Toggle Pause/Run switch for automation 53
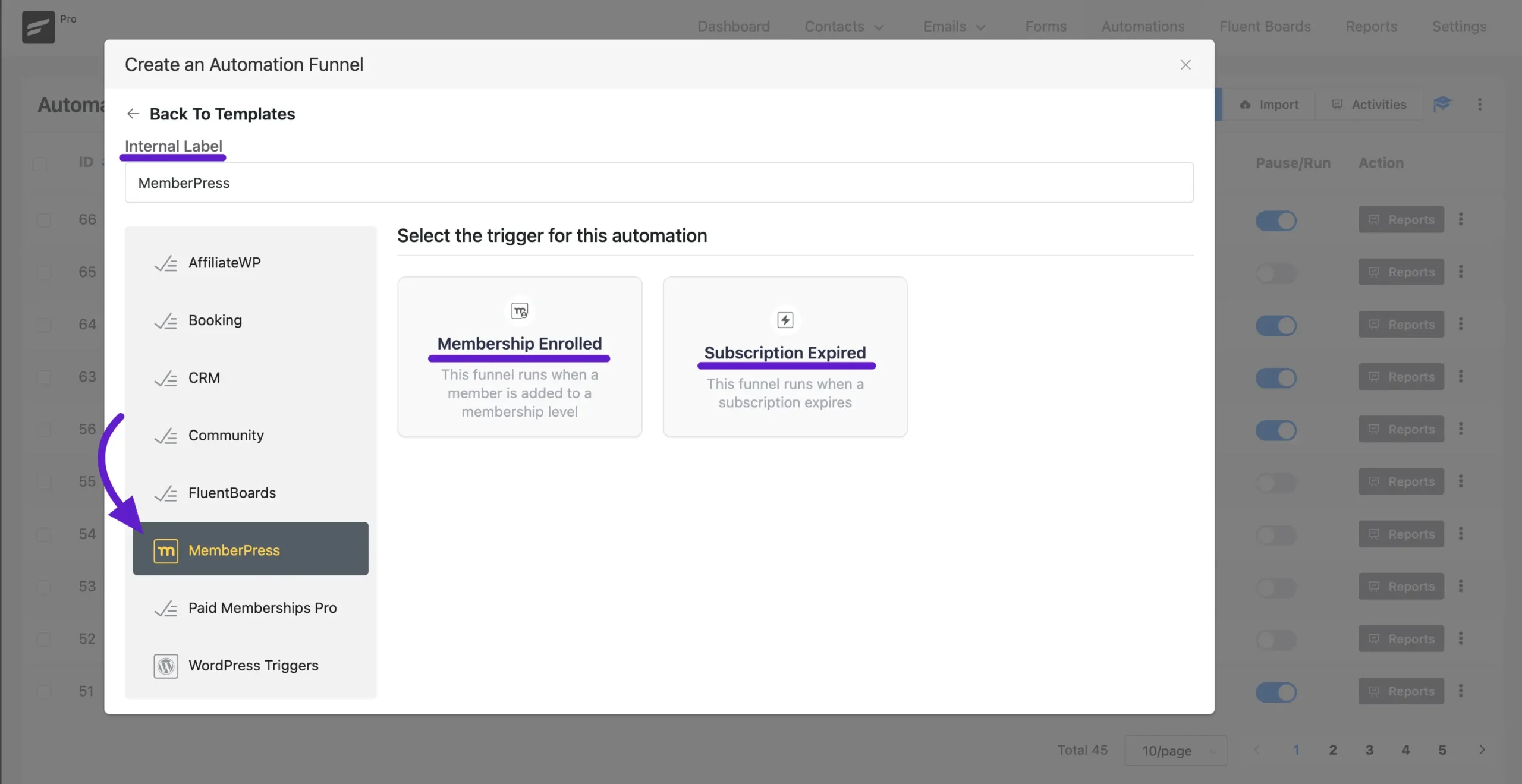1522x784 pixels. tap(1276, 587)
